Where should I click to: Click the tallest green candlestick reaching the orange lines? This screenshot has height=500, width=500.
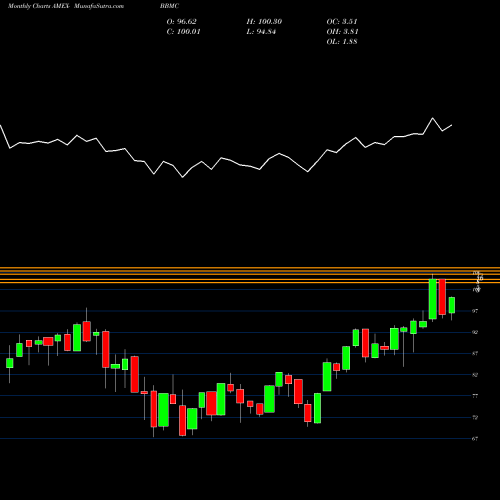pos(433,299)
